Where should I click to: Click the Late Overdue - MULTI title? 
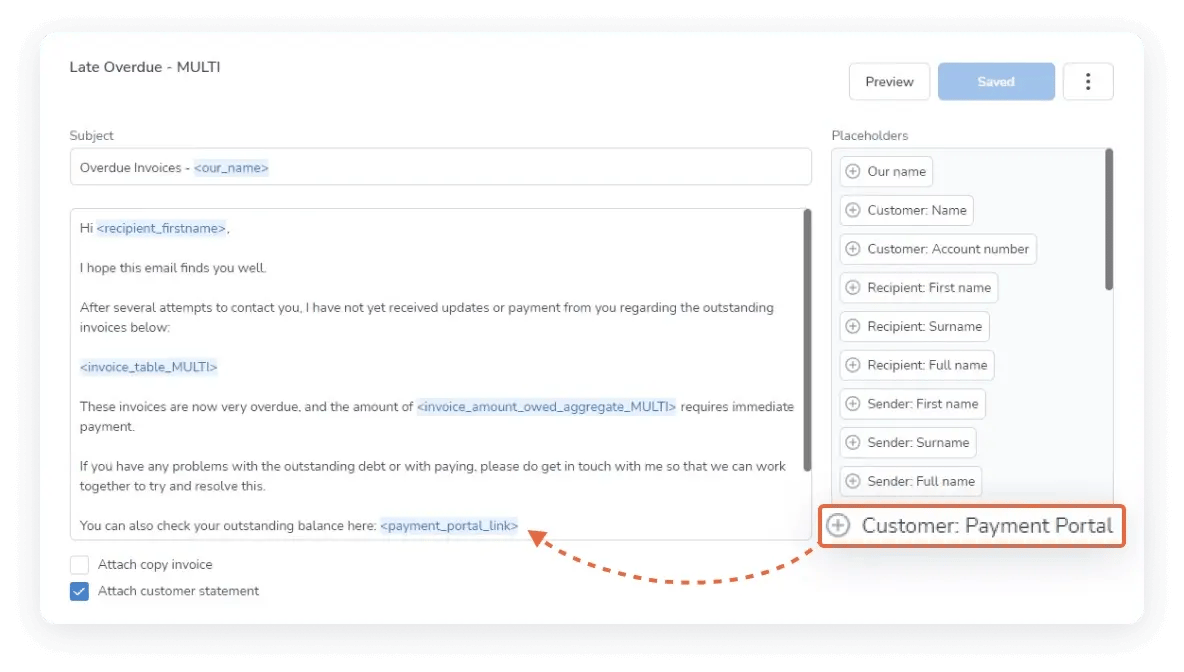tap(145, 67)
